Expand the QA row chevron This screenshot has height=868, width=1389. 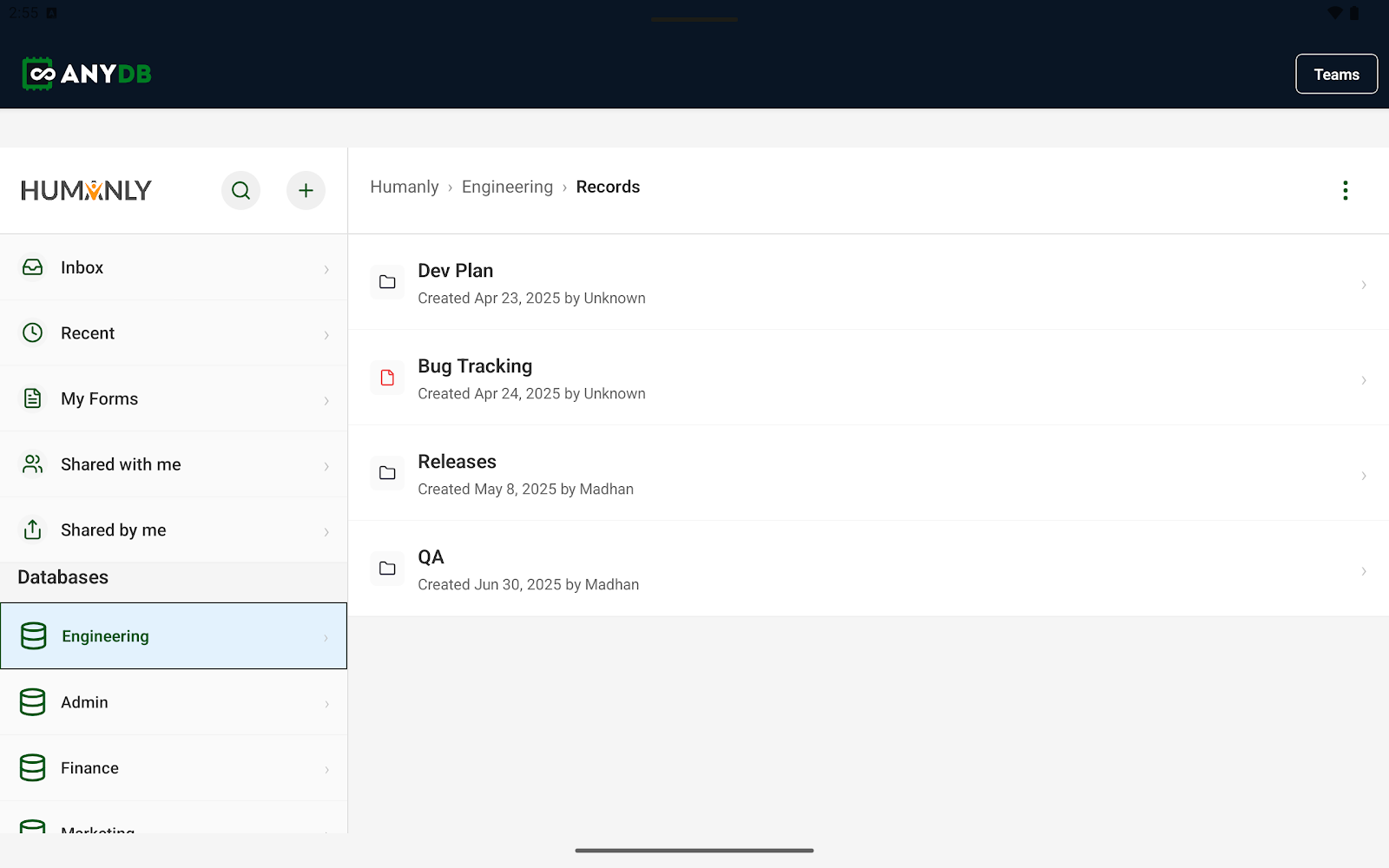1363,571
